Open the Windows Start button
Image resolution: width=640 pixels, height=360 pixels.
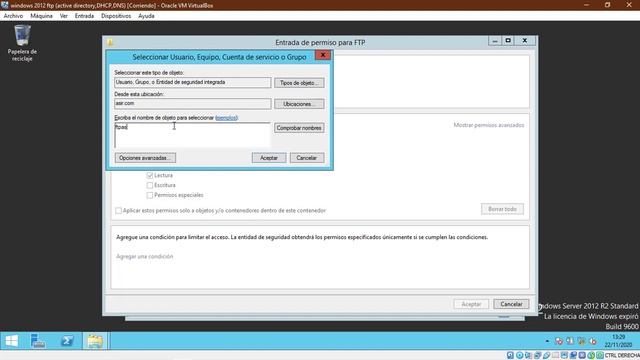point(12,341)
